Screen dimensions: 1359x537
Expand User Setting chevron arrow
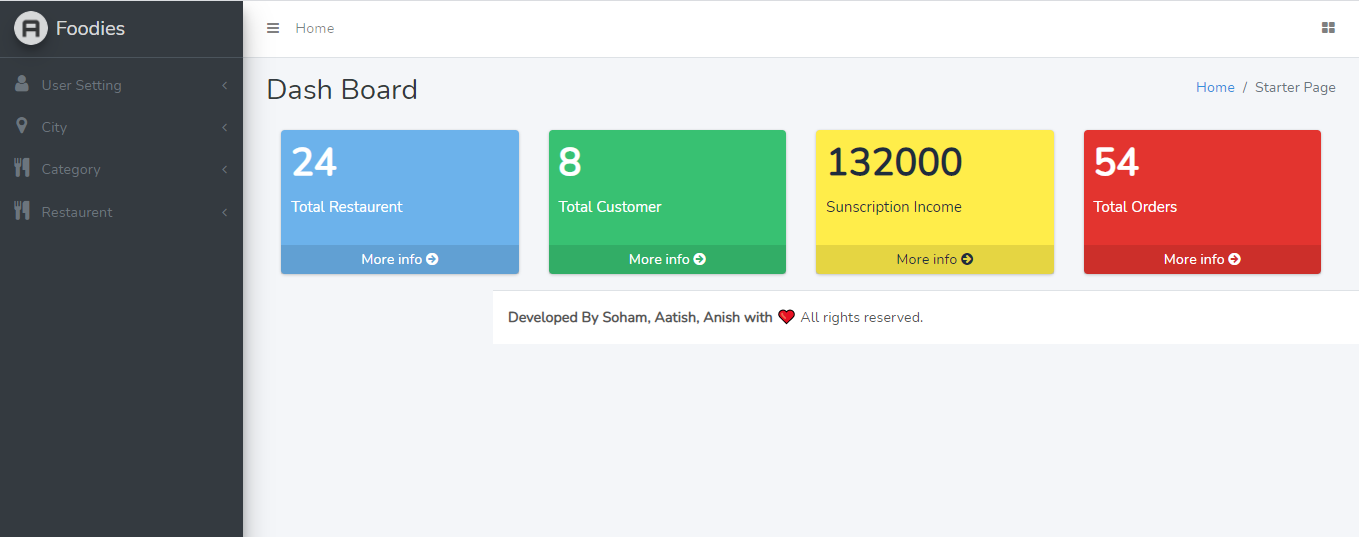click(225, 86)
